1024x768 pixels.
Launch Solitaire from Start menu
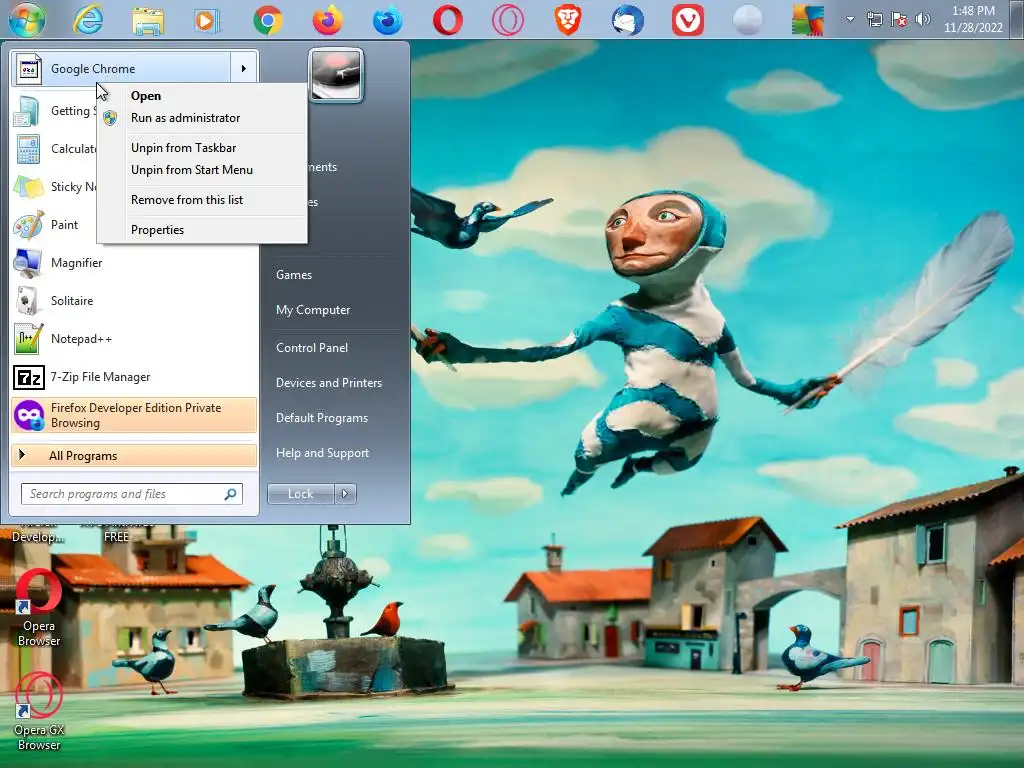pos(135,300)
